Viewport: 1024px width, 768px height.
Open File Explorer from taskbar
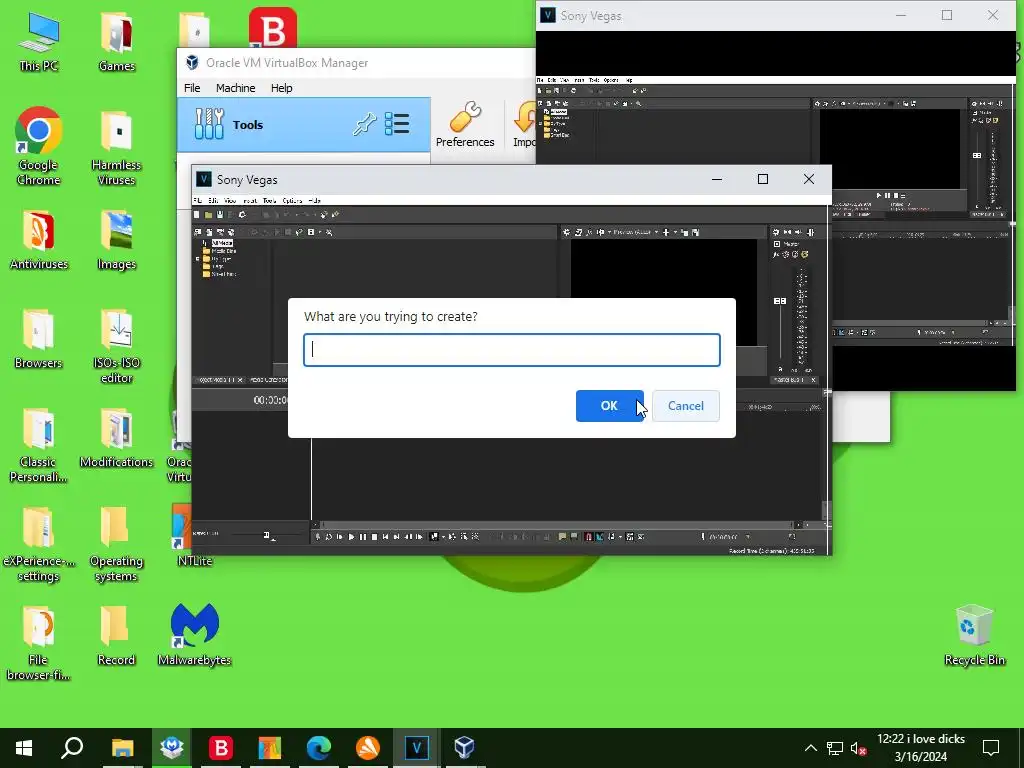coord(122,748)
